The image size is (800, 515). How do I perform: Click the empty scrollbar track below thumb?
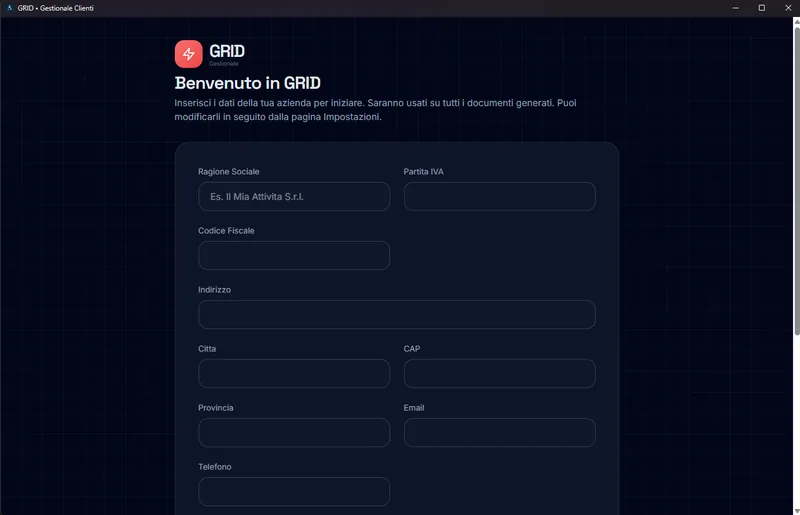[796, 421]
